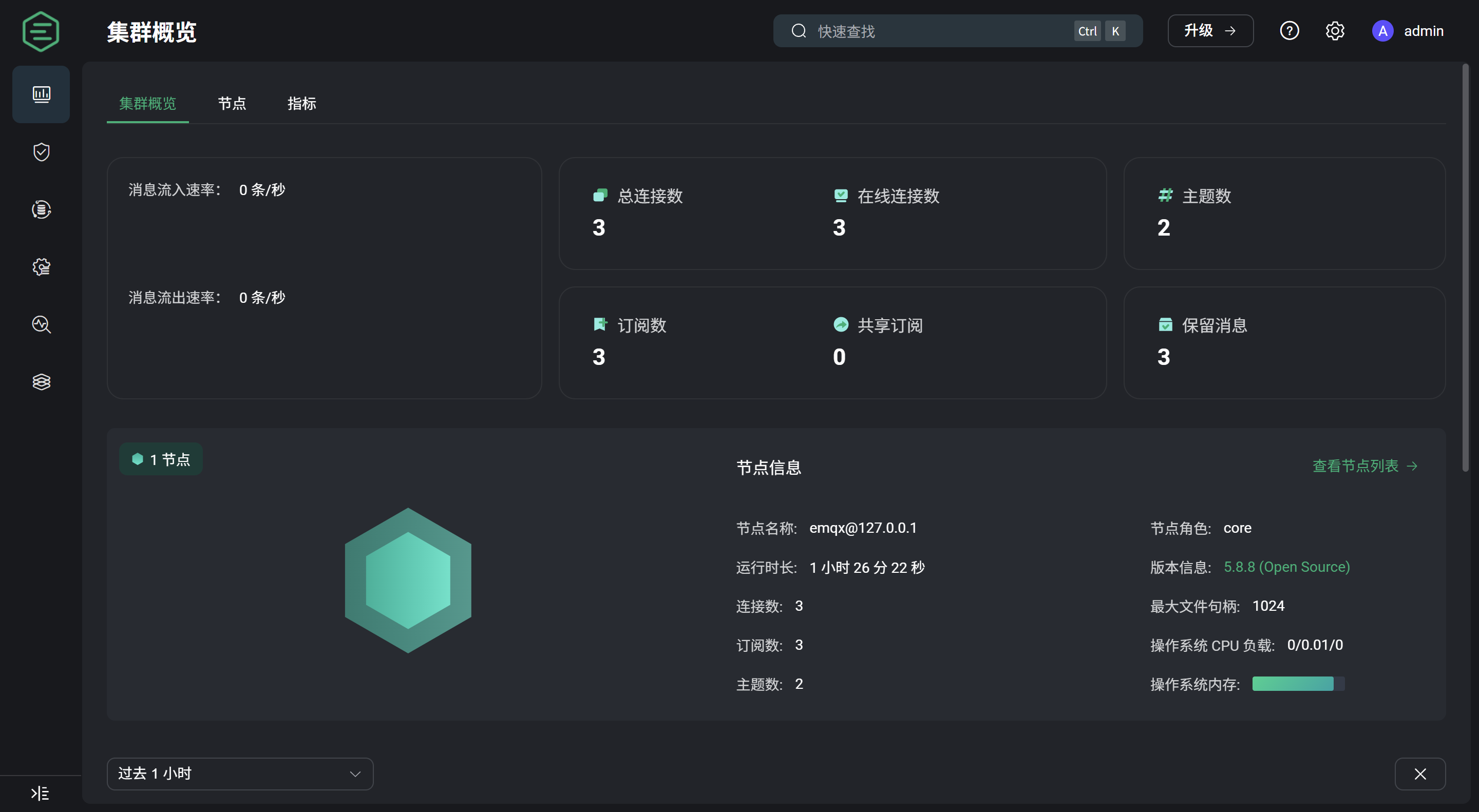Open settings gear in top bar
1479x812 pixels.
[x=1334, y=31]
